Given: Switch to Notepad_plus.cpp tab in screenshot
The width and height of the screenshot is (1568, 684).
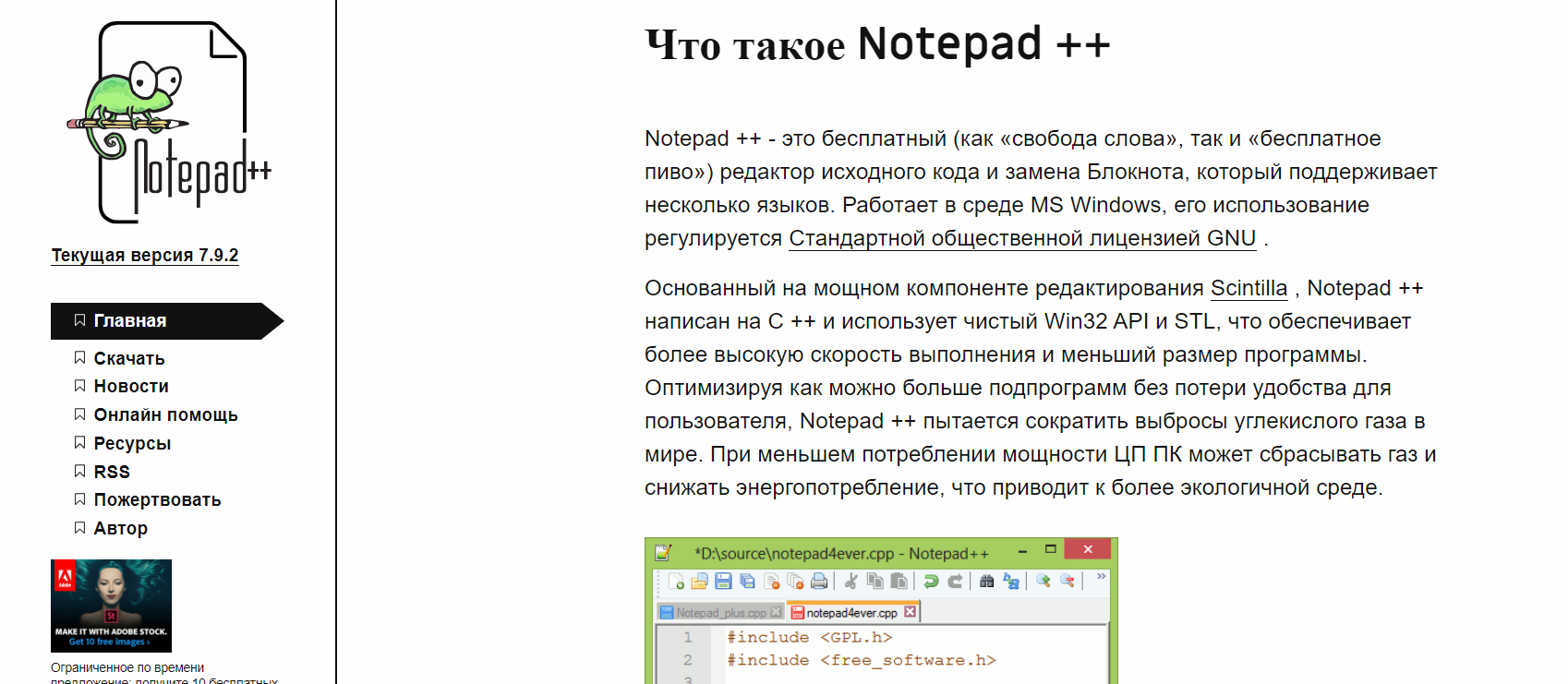Looking at the screenshot, I should click(x=721, y=613).
